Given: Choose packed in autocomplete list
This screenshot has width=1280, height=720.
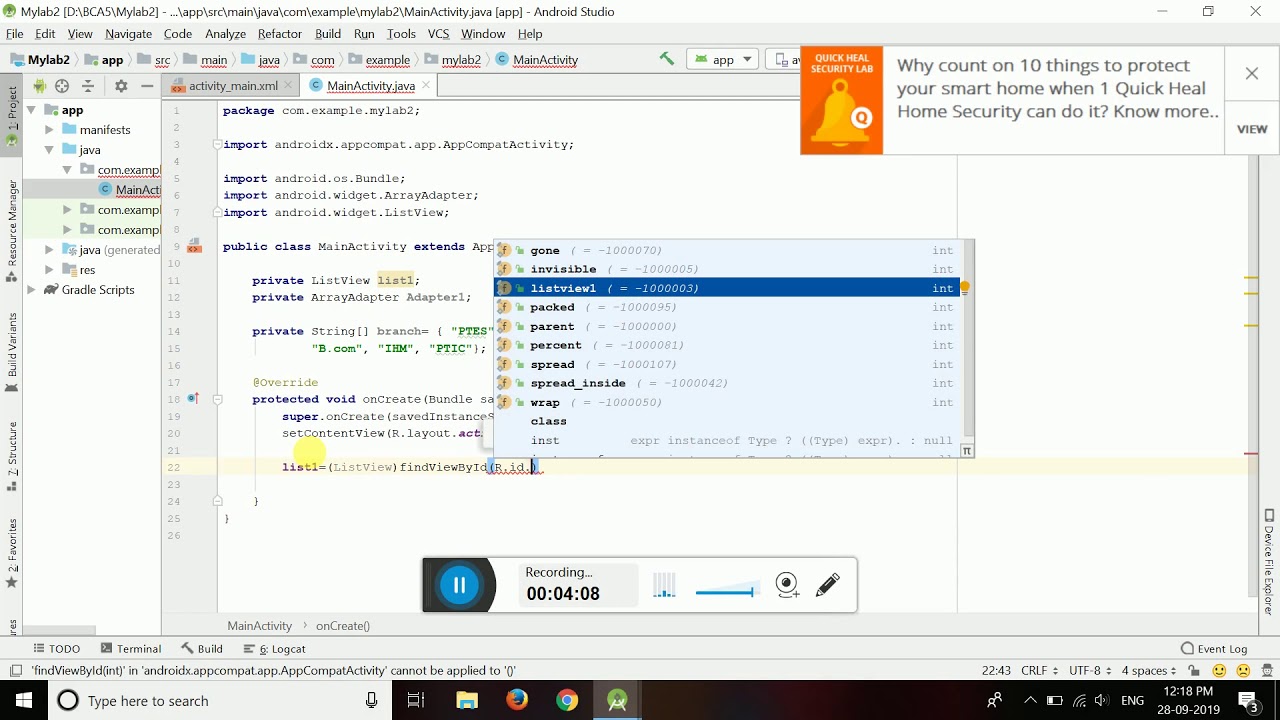Looking at the screenshot, I should pos(727,307).
